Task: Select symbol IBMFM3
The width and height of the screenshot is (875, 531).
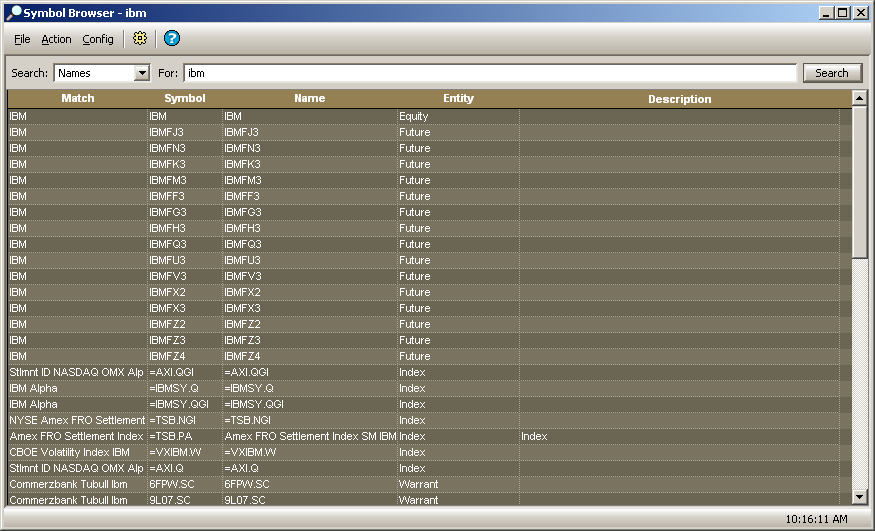Action: pyautogui.click(x=185, y=180)
